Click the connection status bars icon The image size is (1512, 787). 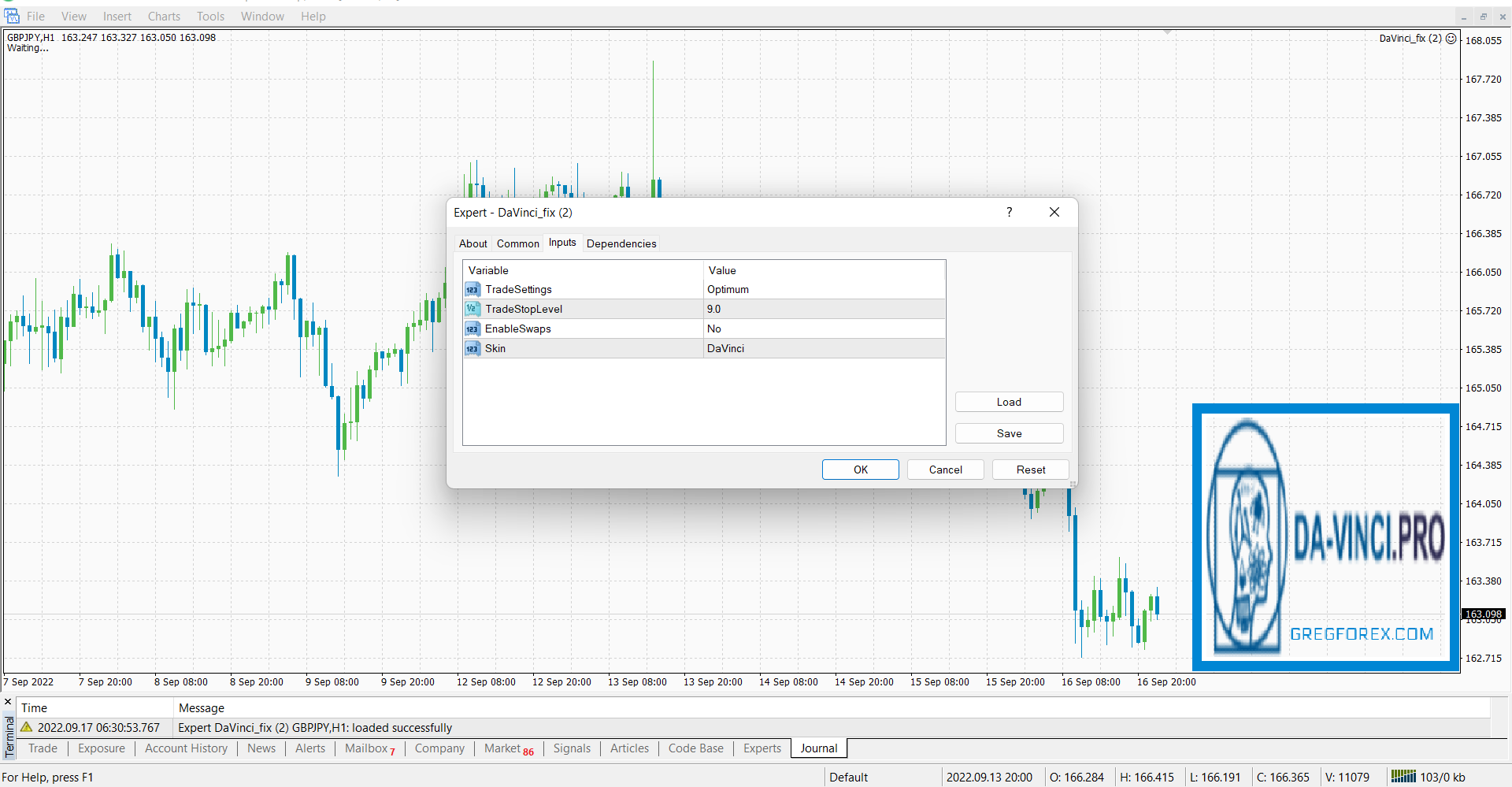click(x=1403, y=777)
